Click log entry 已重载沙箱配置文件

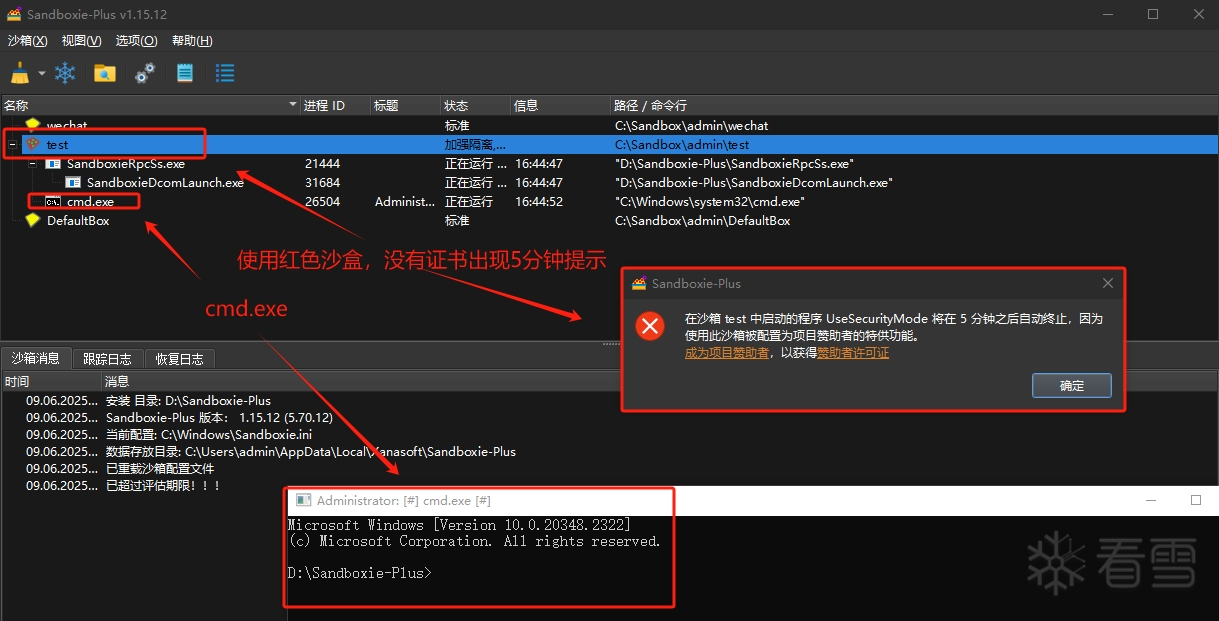160,468
